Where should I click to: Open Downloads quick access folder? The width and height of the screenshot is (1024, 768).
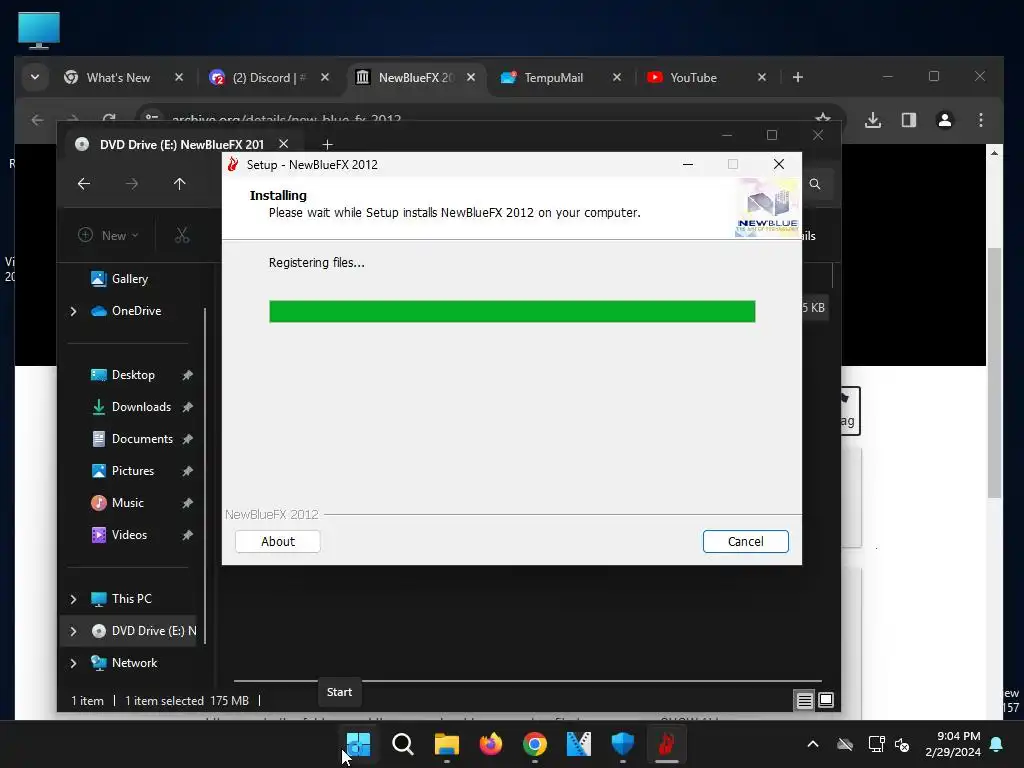(141, 407)
